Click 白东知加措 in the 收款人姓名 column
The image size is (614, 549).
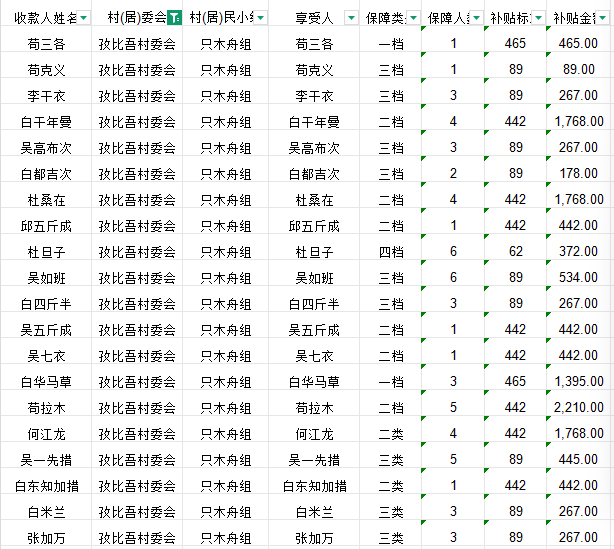point(47,486)
